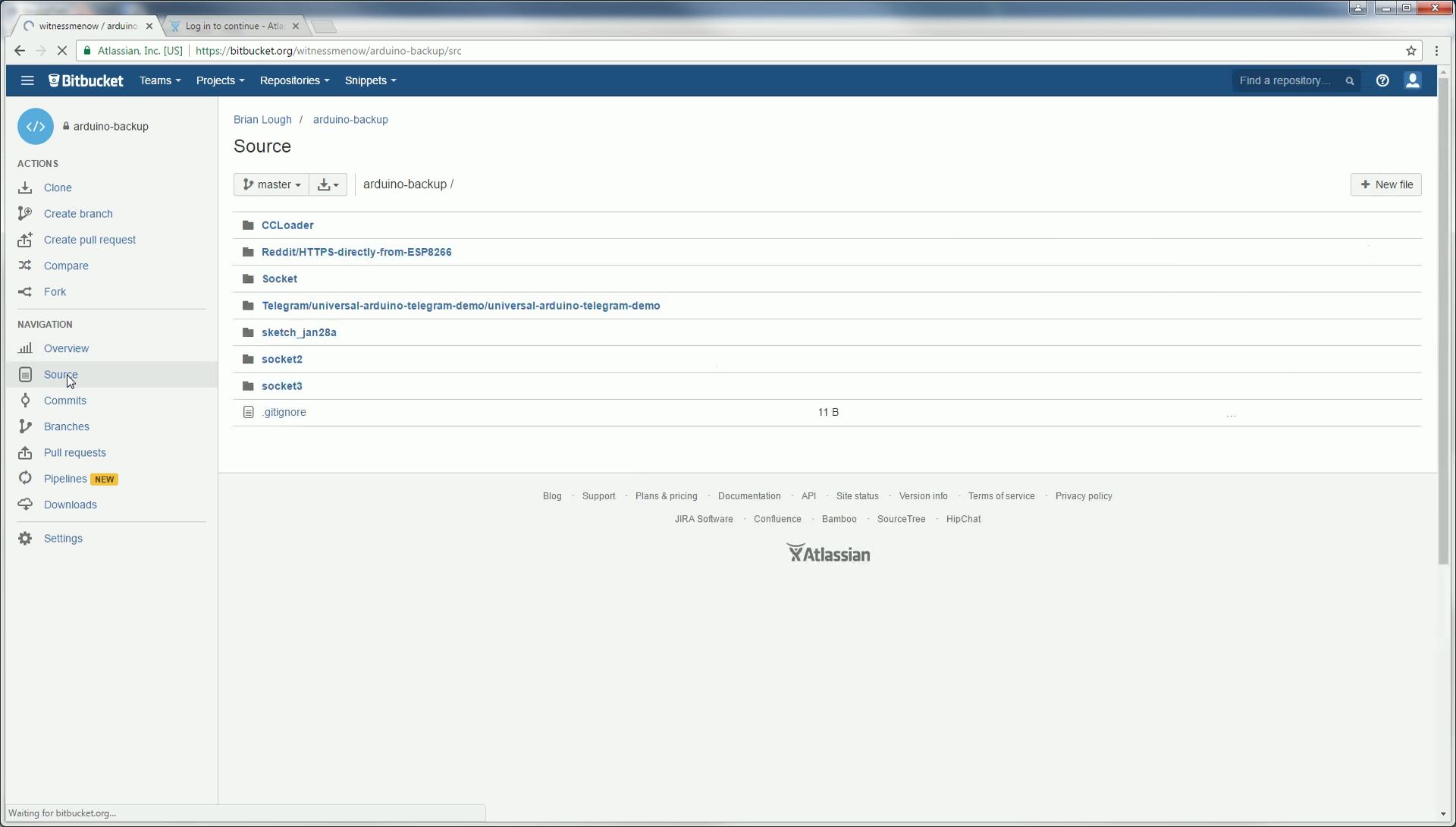Click the Compare shuffle icon

pos(25,266)
